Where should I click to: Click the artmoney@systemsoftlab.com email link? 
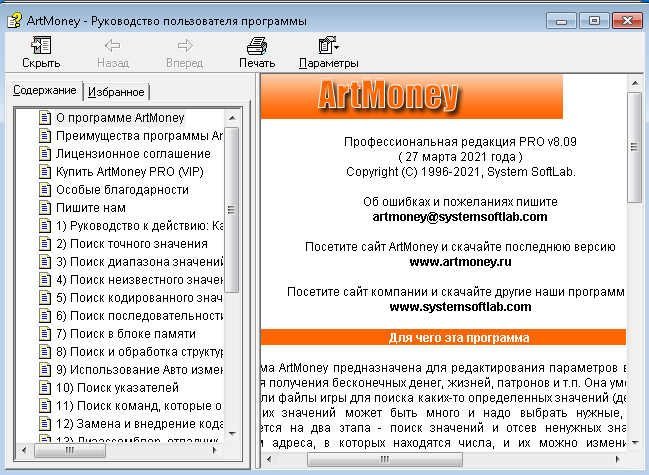click(x=459, y=216)
